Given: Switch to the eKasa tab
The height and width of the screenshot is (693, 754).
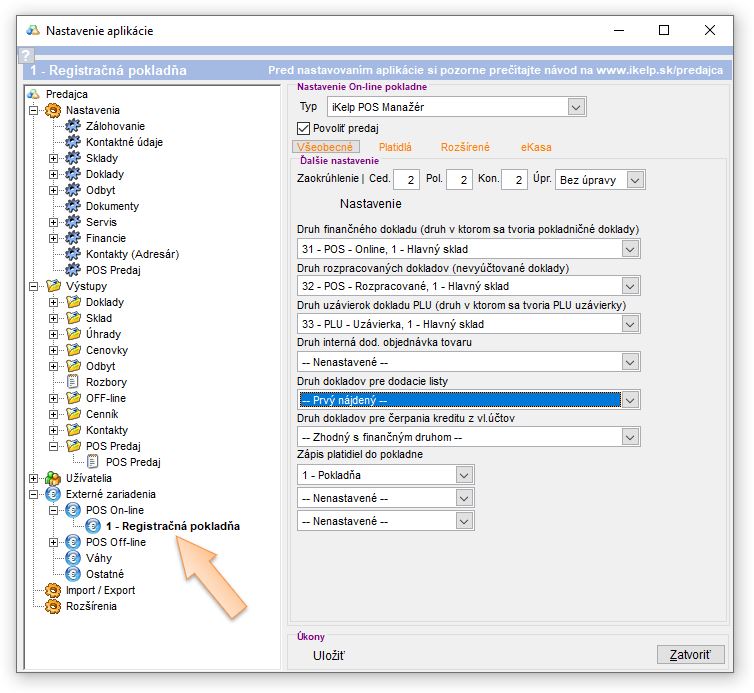Looking at the screenshot, I should click(536, 147).
